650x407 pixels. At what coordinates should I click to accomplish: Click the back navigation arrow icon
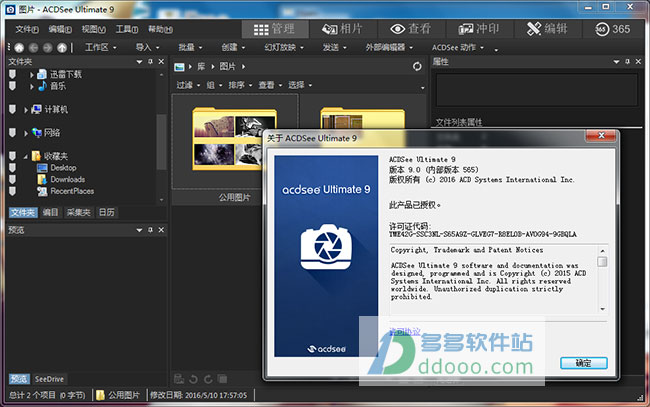click(34, 48)
